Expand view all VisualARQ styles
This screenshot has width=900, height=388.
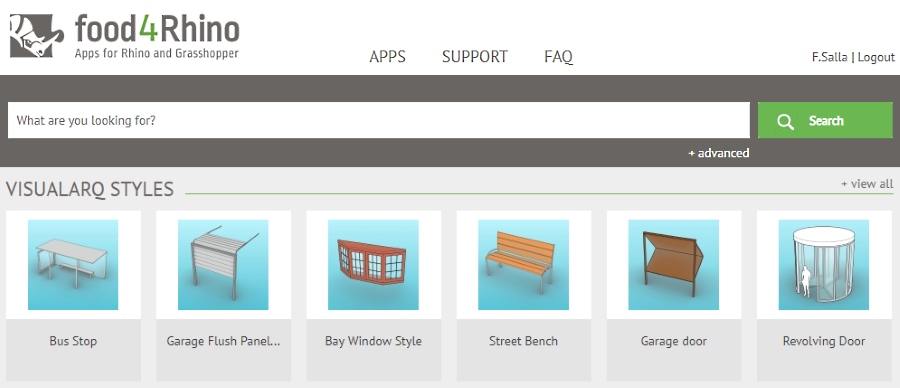coord(867,184)
